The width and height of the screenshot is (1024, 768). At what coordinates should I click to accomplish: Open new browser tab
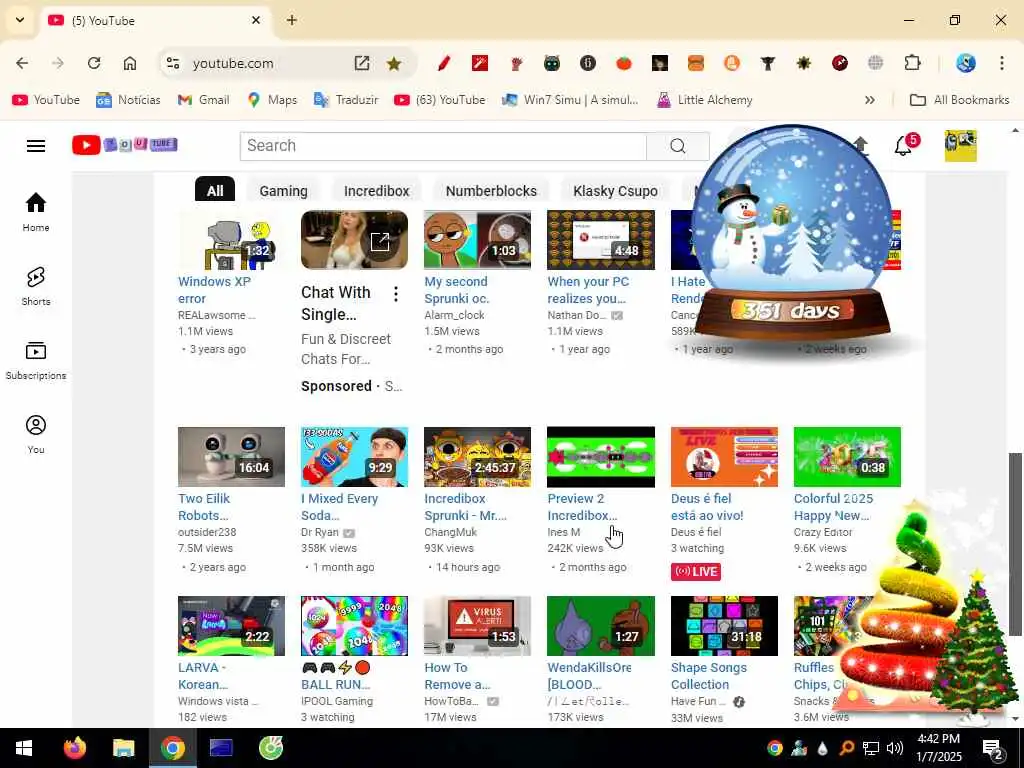point(292,20)
